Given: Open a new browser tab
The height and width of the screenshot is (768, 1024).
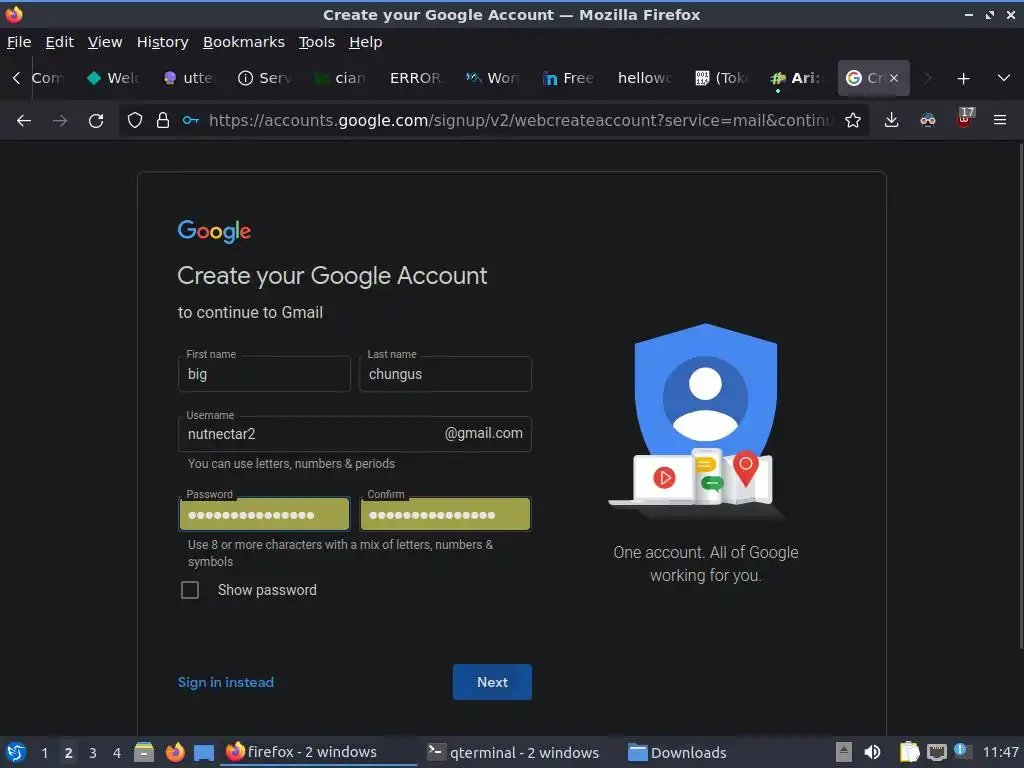Looking at the screenshot, I should (963, 78).
